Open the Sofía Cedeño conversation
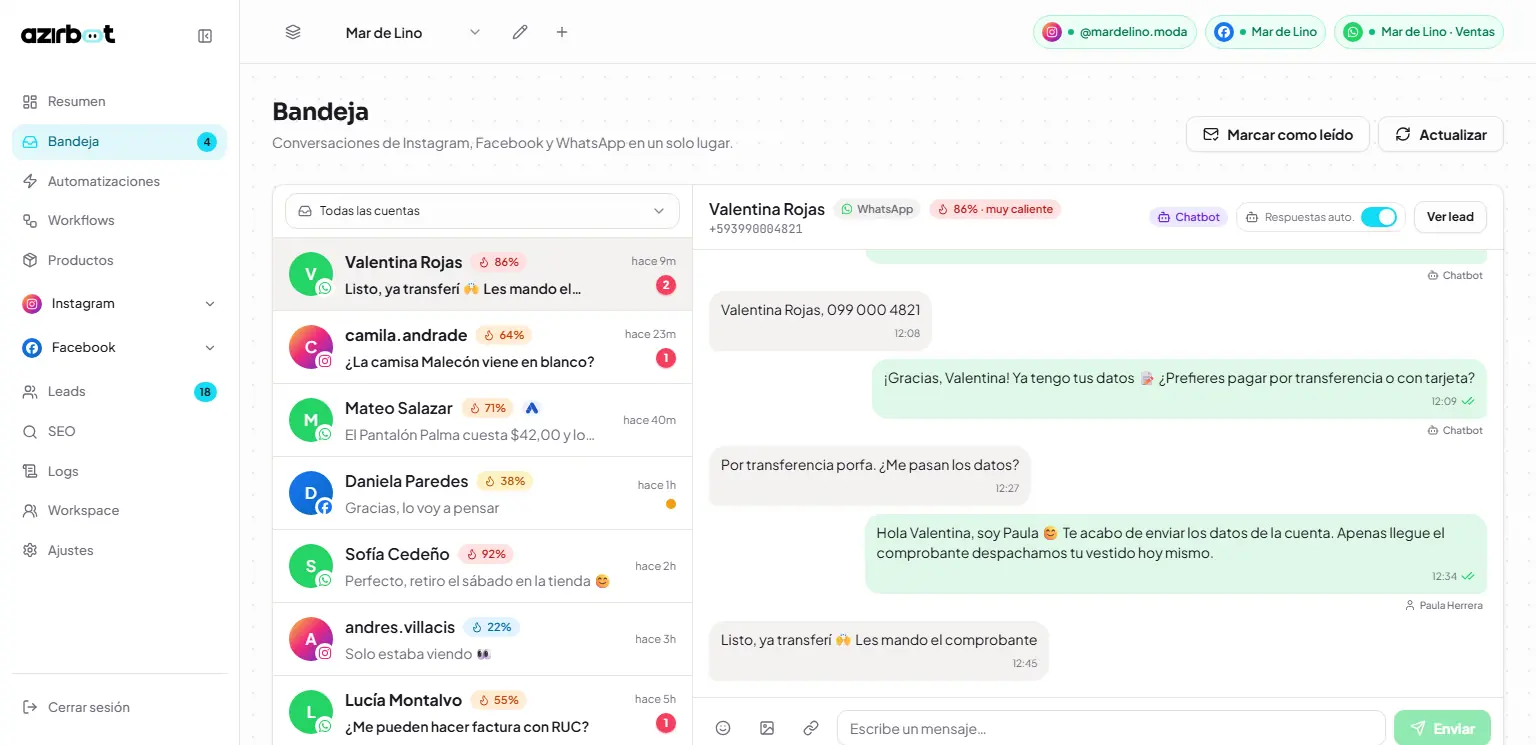This screenshot has width=1536, height=745. pyautogui.click(x=482, y=567)
